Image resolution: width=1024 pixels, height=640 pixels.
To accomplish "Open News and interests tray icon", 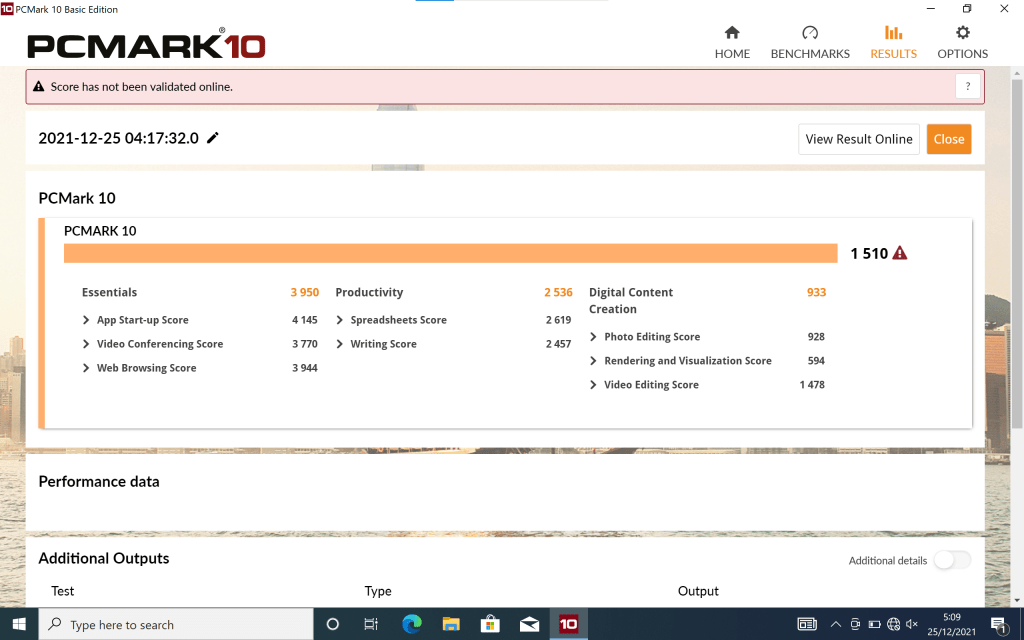I will click(807, 624).
